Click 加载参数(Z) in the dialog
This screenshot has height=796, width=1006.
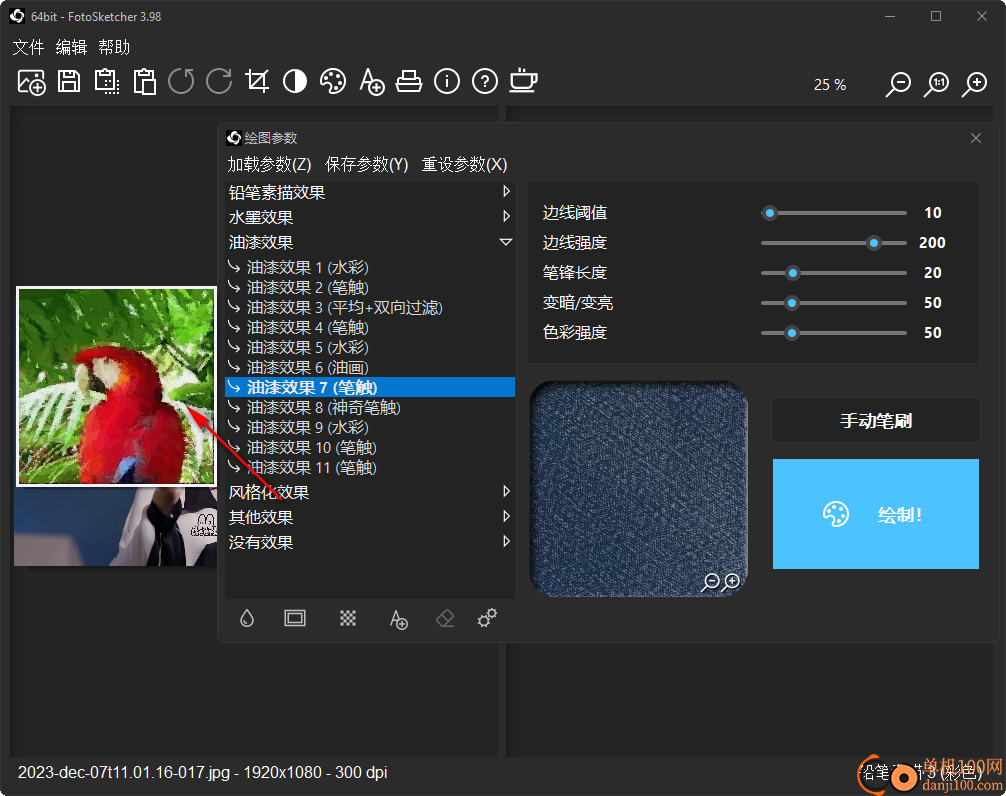pyautogui.click(x=269, y=164)
